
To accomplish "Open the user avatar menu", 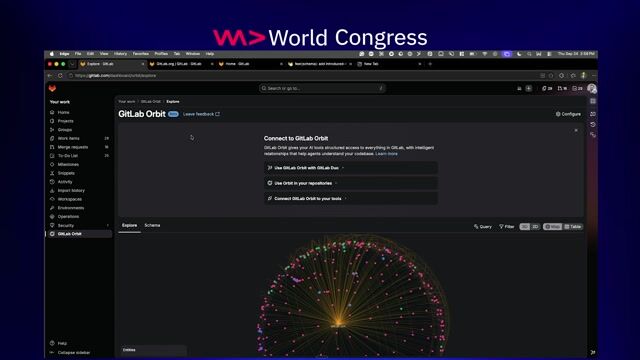I will (591, 89).
